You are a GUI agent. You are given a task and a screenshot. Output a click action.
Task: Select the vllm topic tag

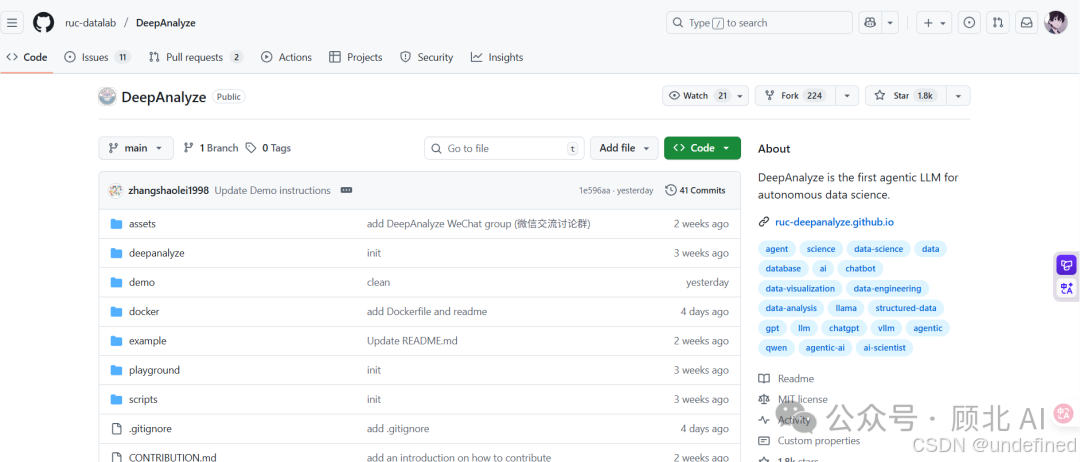click(885, 328)
